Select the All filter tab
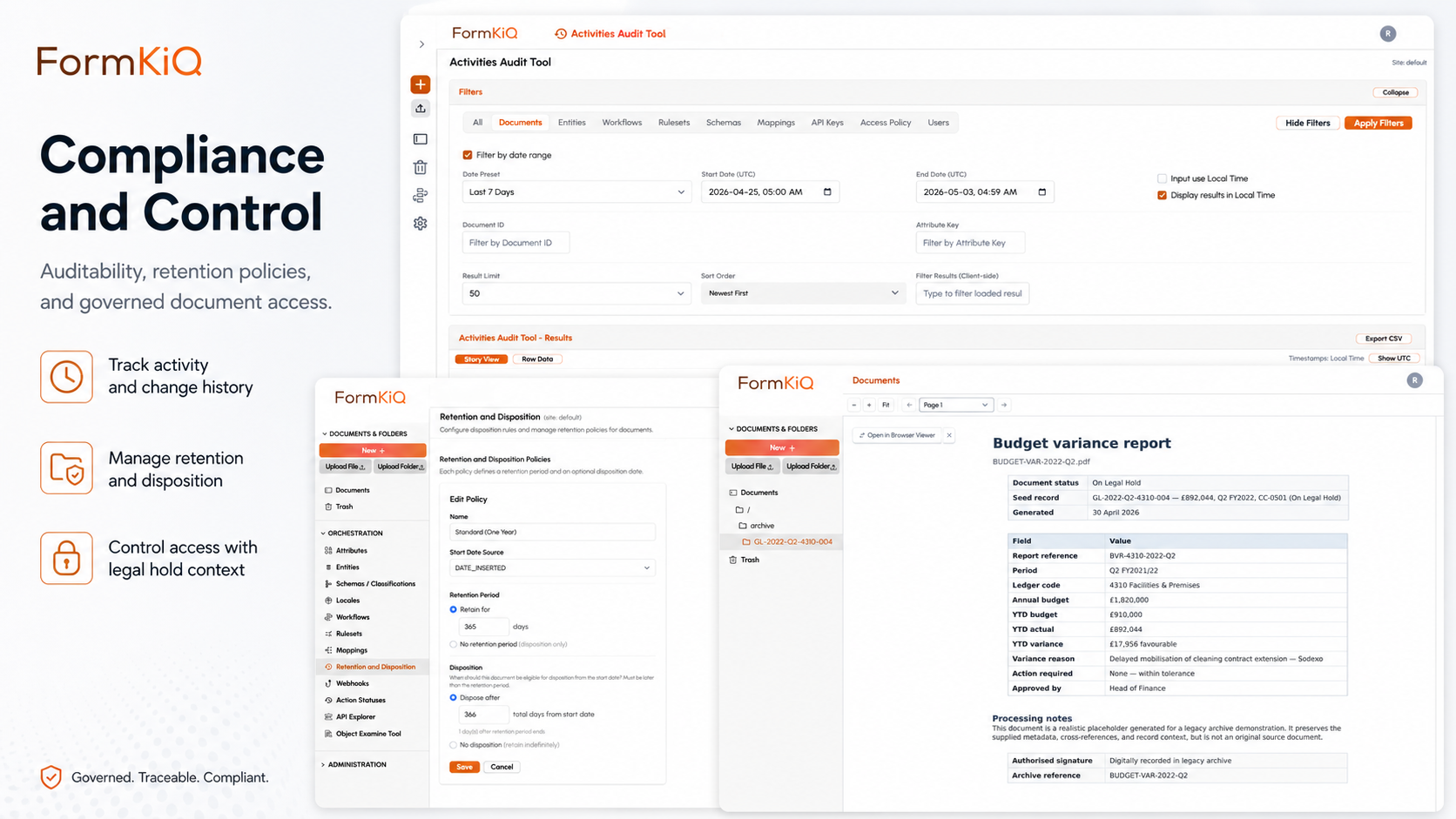The width and height of the screenshot is (1456, 819). point(477,123)
